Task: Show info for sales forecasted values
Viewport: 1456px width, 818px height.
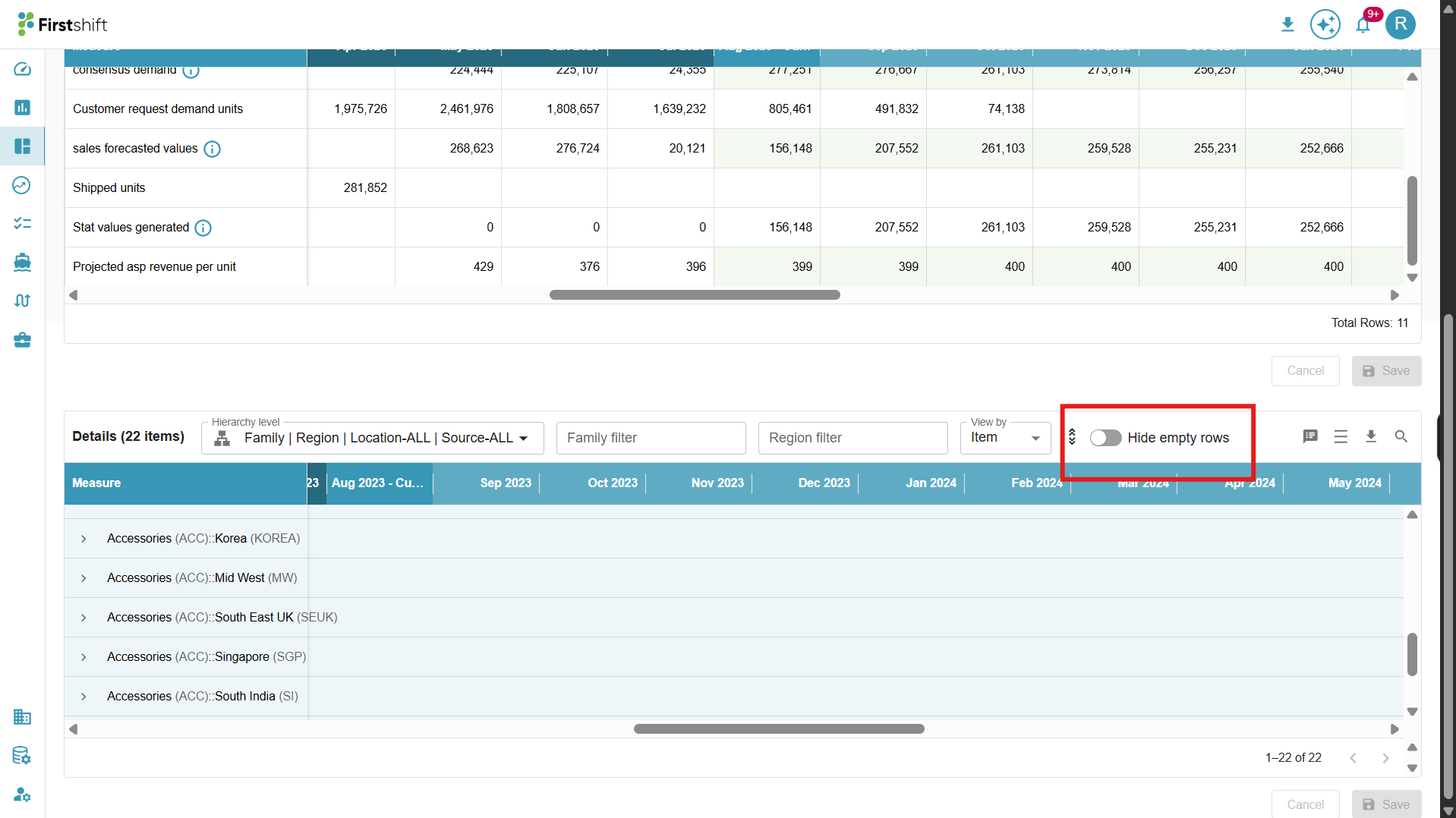Action: pos(213,149)
